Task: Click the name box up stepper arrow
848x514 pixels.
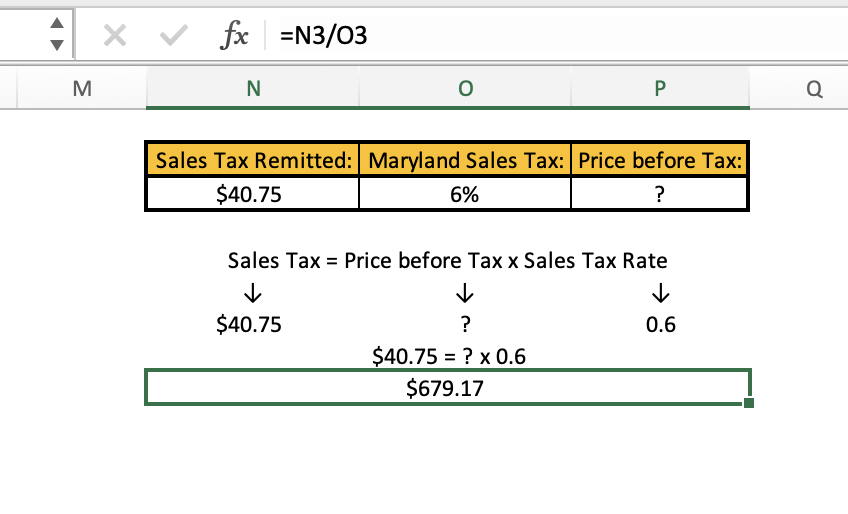Action: 58,26
